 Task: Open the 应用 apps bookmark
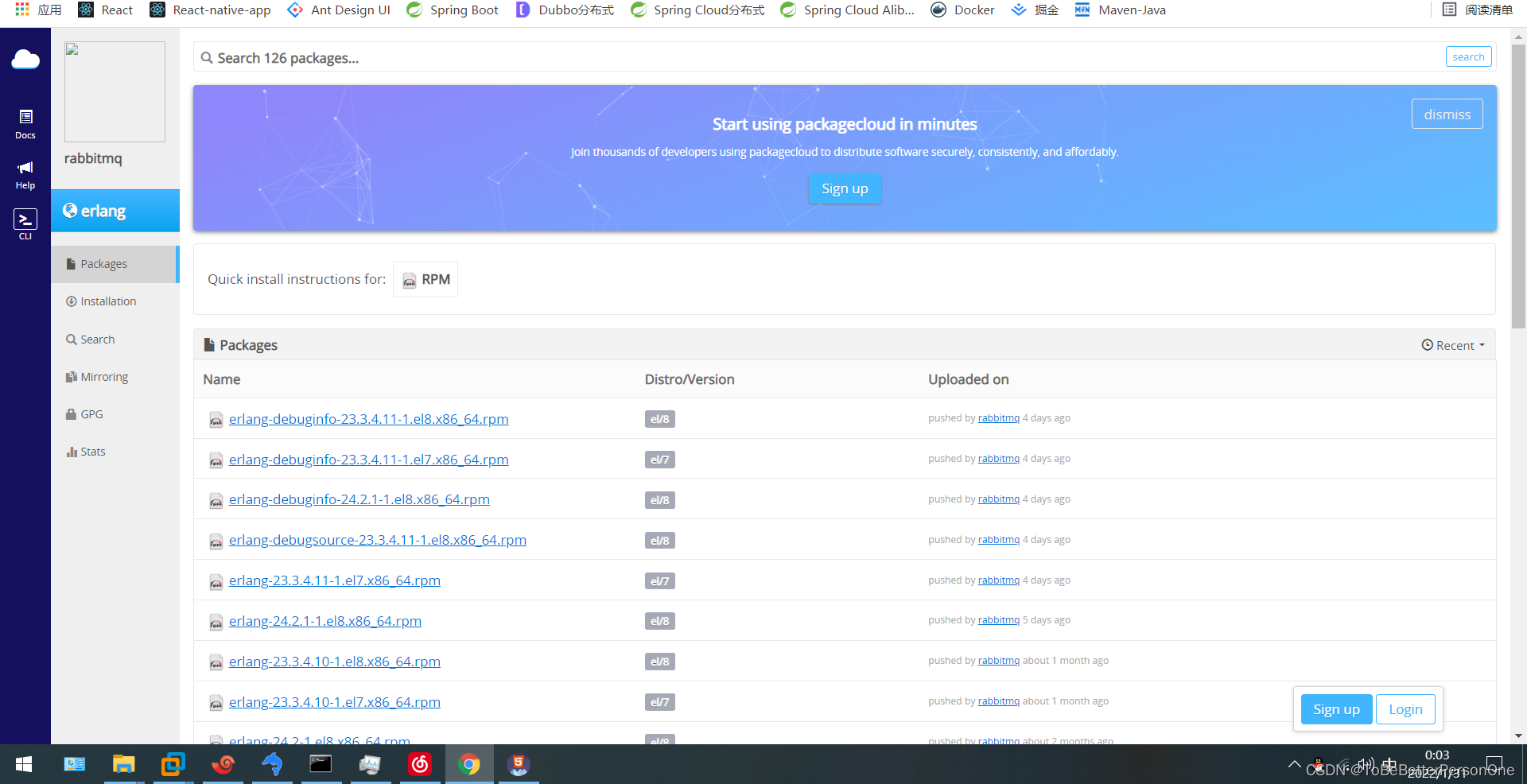point(38,10)
